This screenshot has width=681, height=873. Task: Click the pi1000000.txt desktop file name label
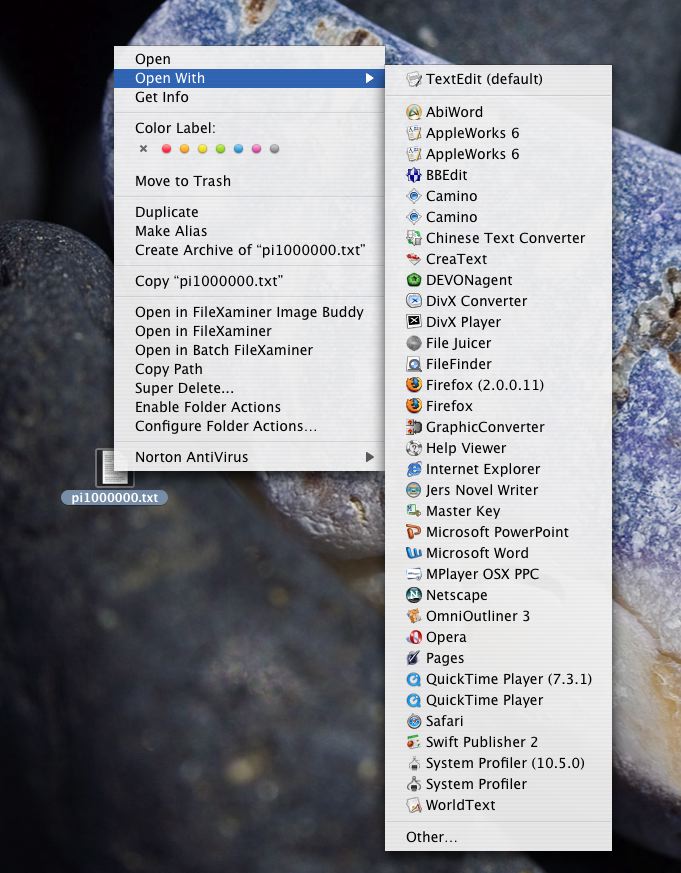pos(115,498)
